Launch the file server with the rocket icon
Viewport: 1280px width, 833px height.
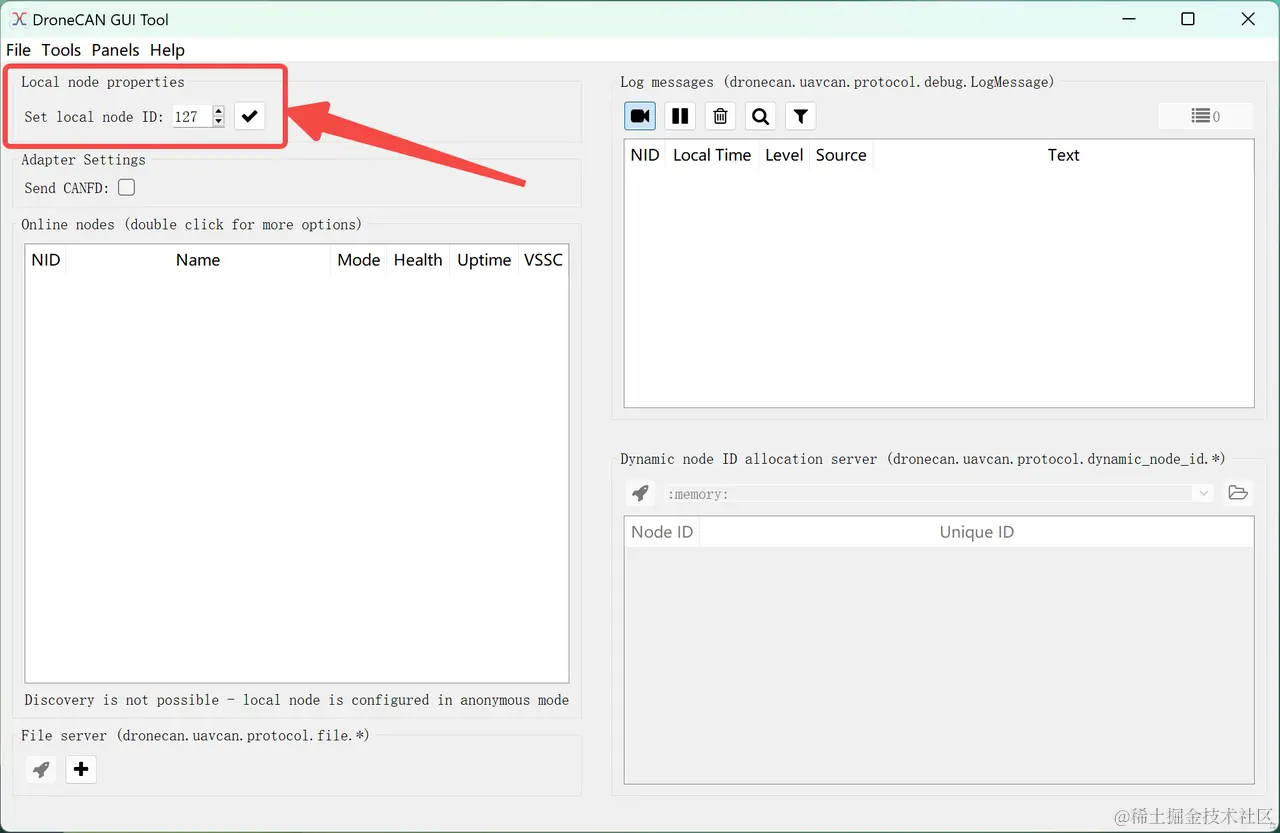pos(41,769)
